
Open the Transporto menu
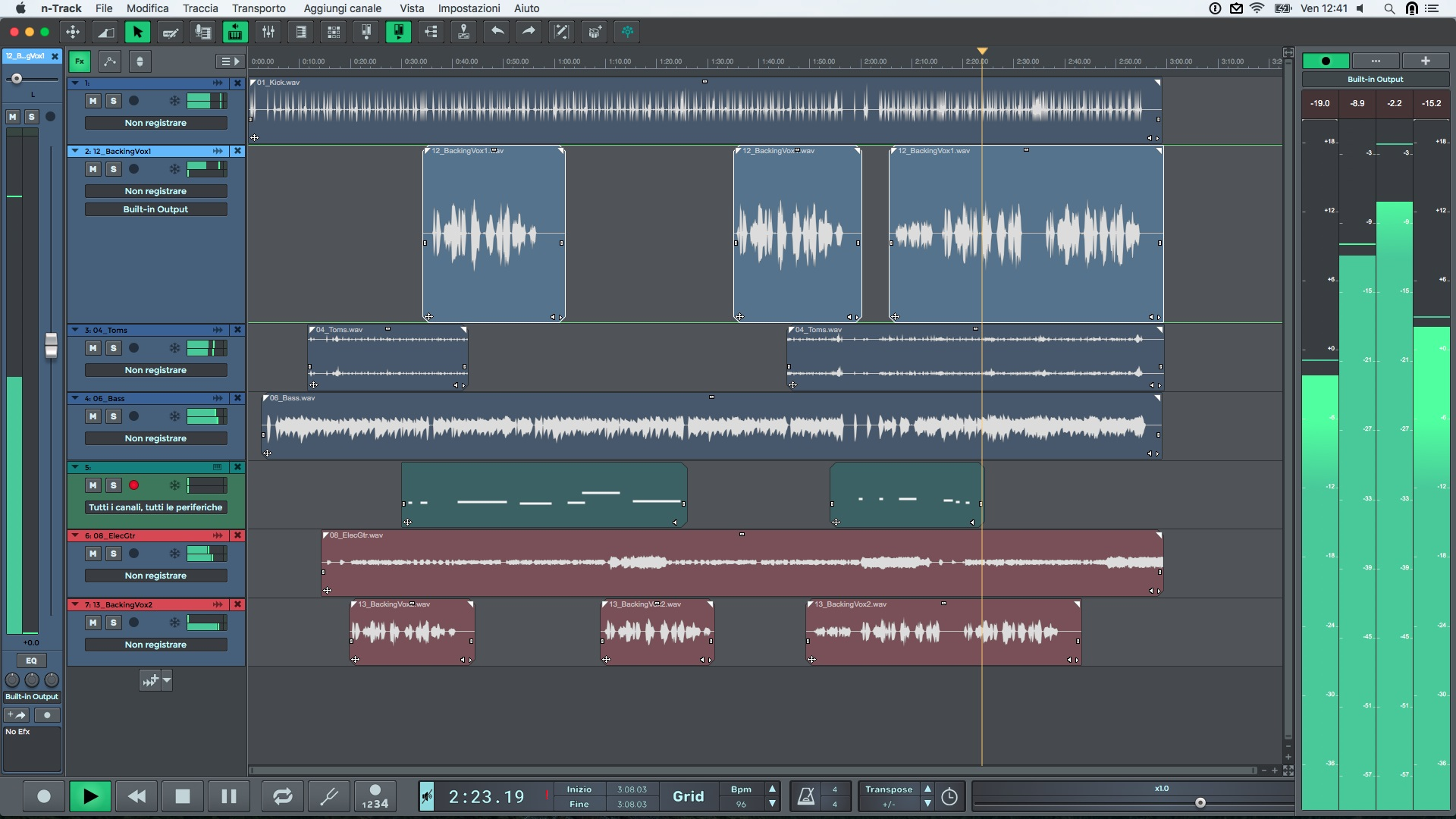(258, 8)
